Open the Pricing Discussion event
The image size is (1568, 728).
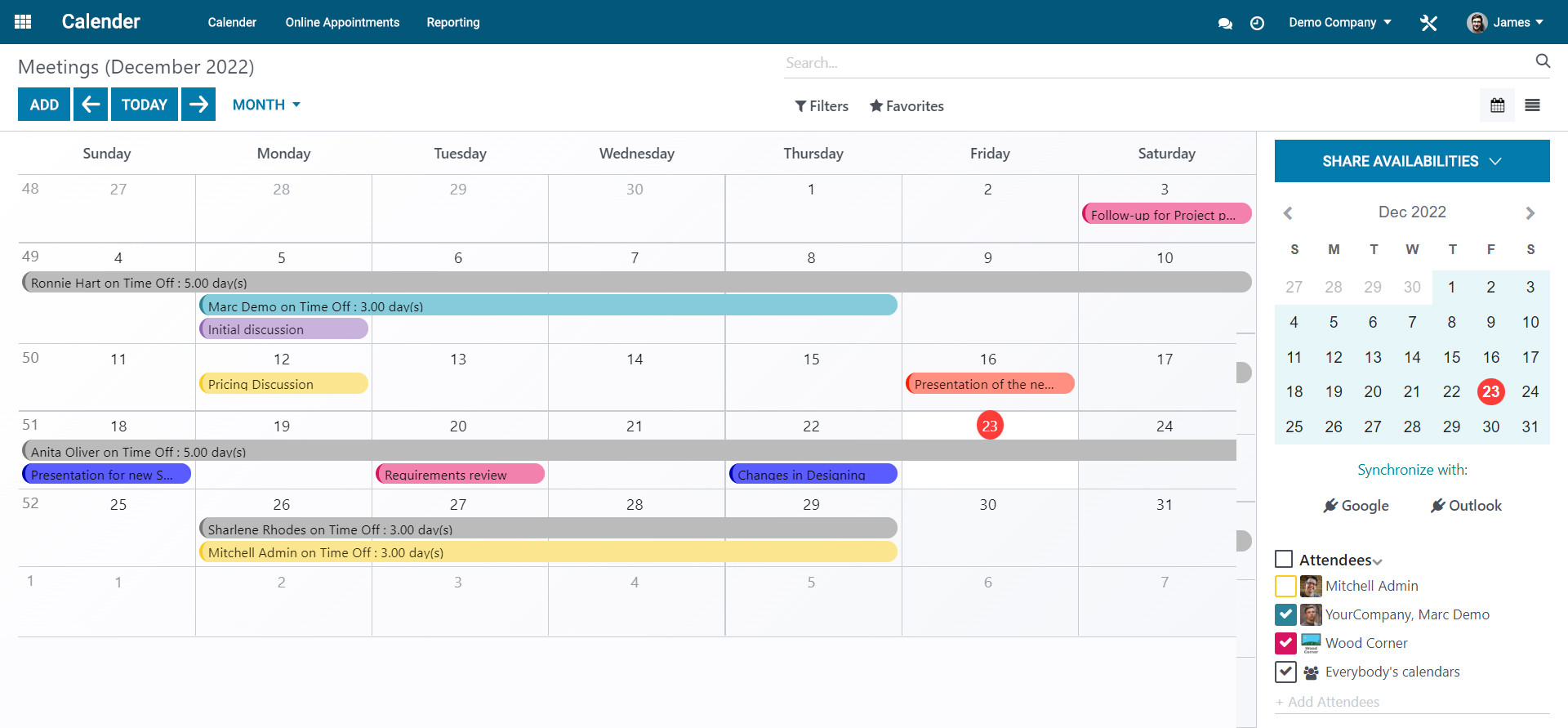pyautogui.click(x=283, y=383)
